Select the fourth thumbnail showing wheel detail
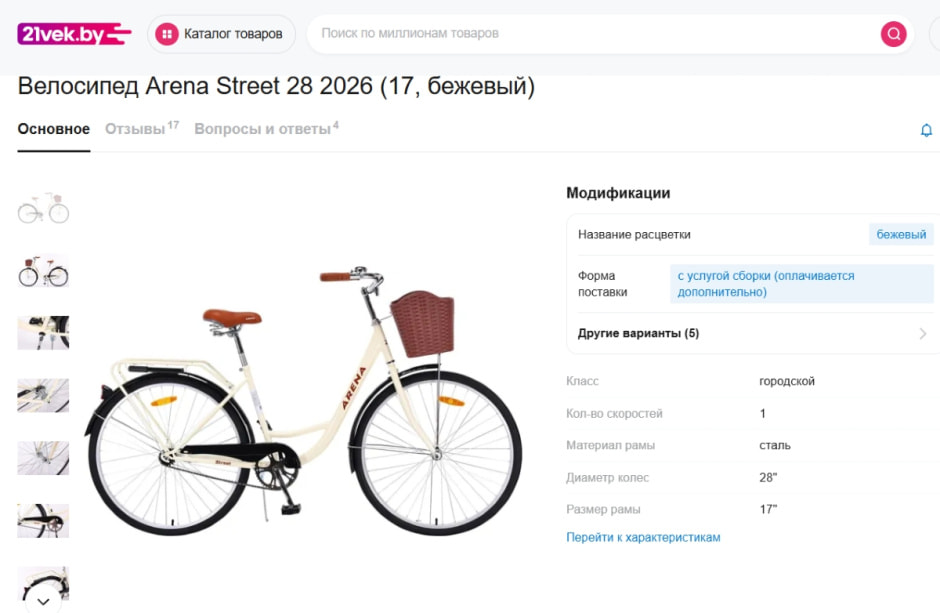Image resolution: width=940 pixels, height=613 pixels. click(x=43, y=395)
